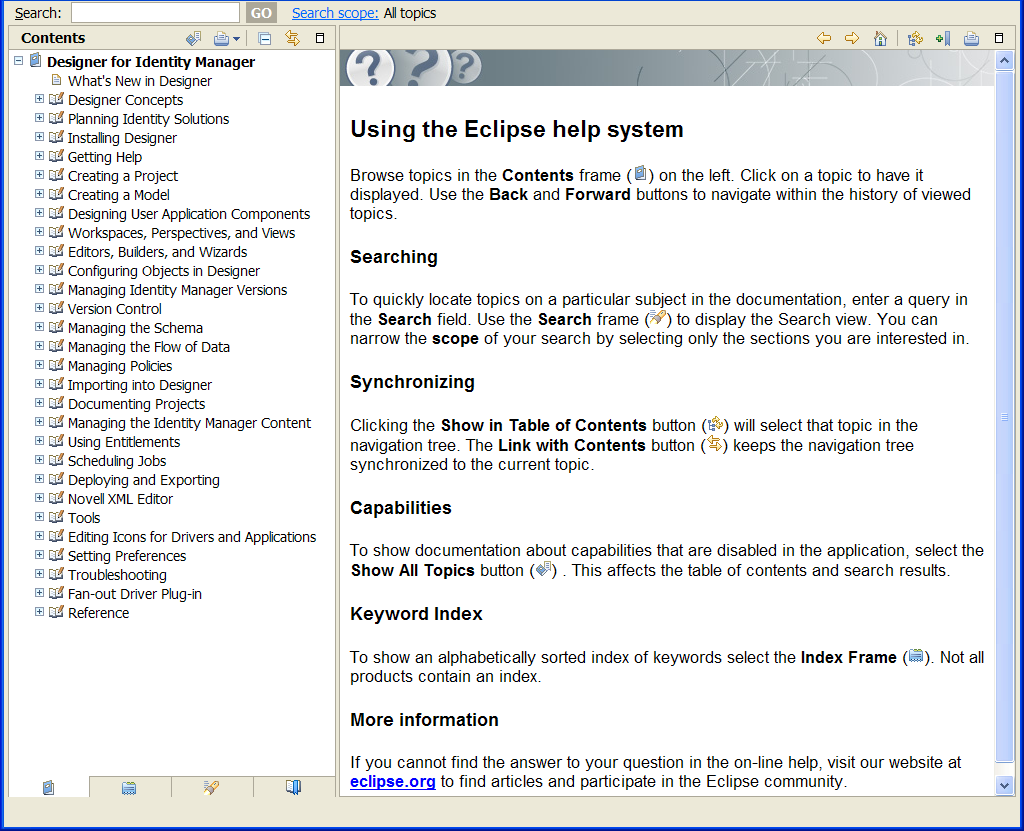The height and width of the screenshot is (831, 1024).
Task: Open the Bookmarks tab at bottom
Action: [293, 788]
